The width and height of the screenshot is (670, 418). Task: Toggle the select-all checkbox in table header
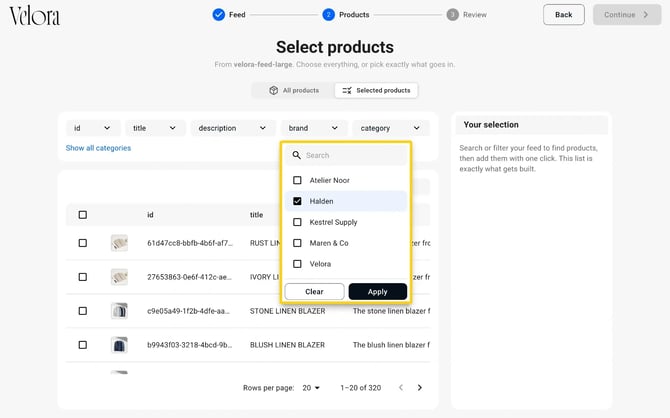83,215
